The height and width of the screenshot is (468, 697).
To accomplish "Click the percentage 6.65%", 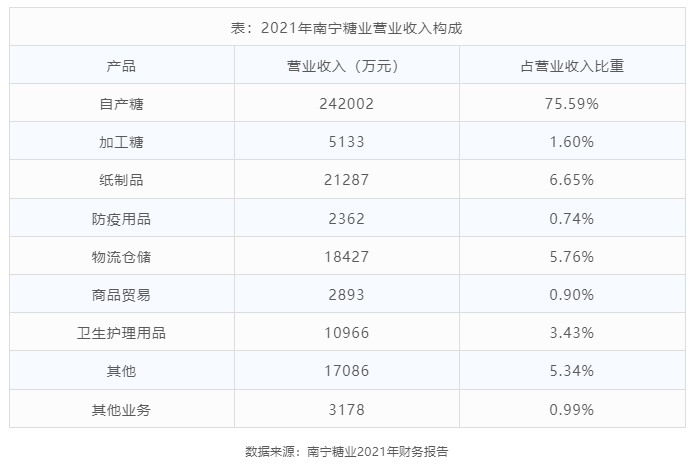I will pyautogui.click(x=572, y=180).
